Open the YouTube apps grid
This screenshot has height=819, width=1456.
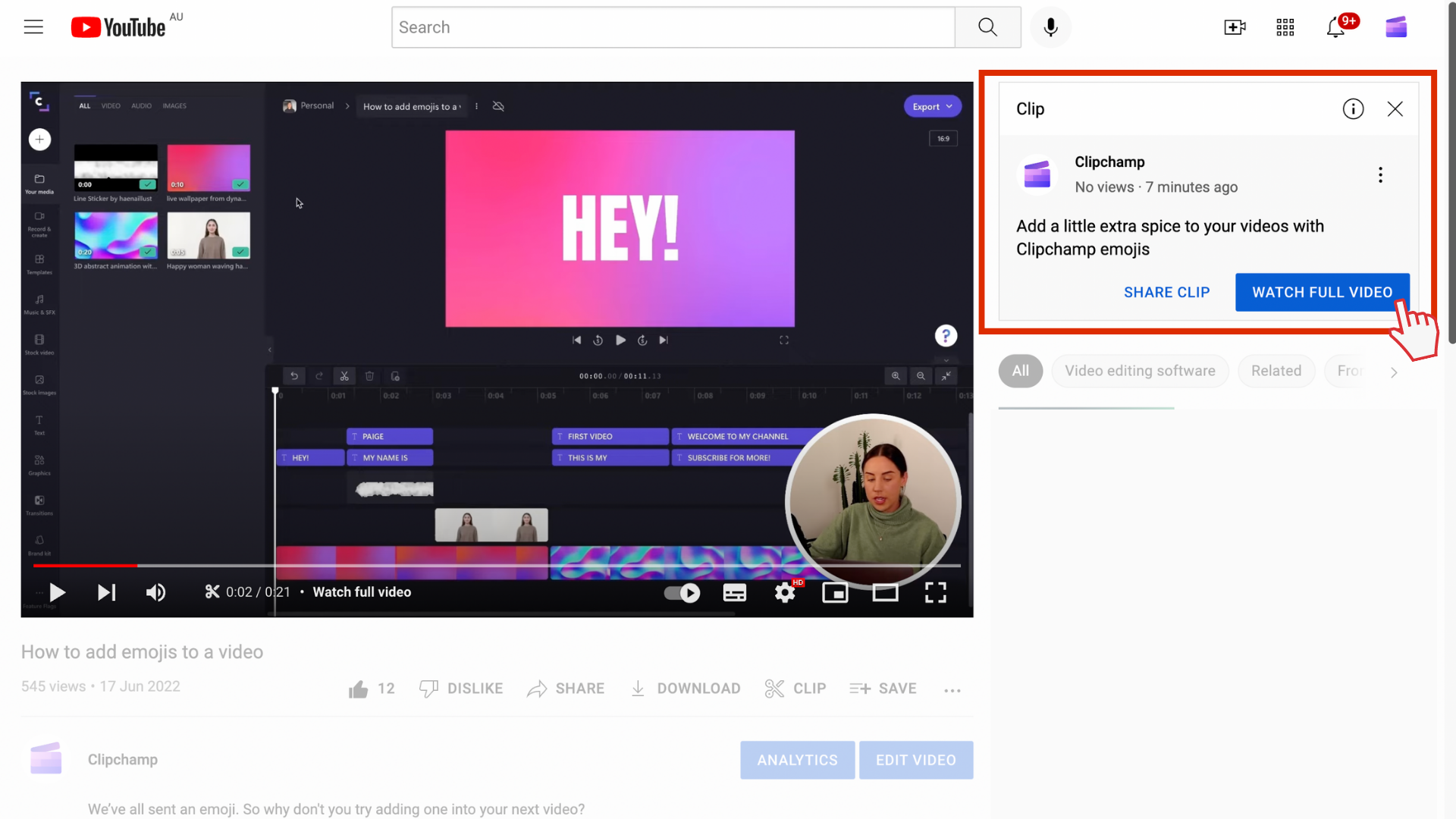(x=1285, y=27)
